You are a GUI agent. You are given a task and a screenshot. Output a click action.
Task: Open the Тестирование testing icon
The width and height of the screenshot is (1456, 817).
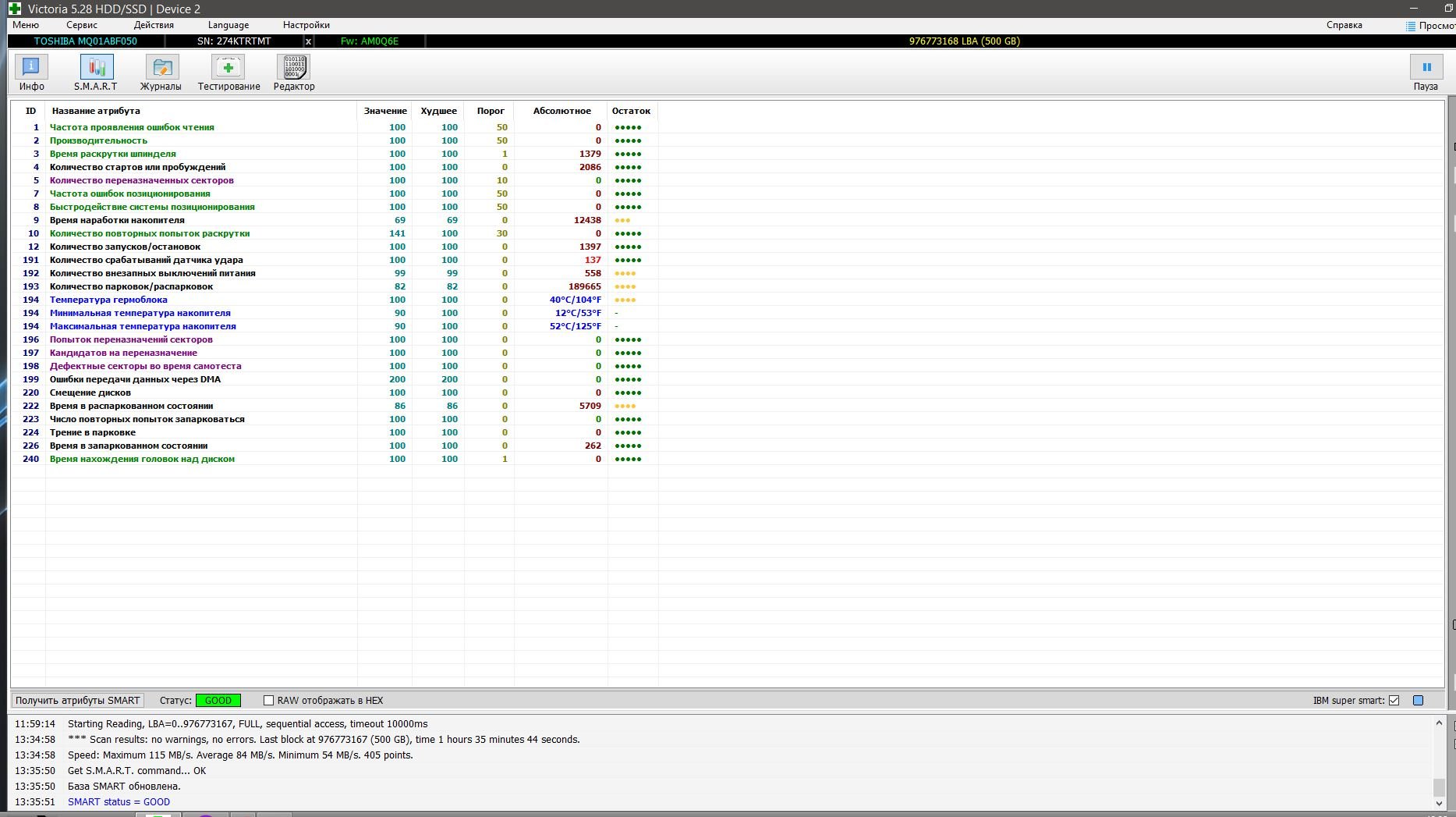(x=228, y=67)
